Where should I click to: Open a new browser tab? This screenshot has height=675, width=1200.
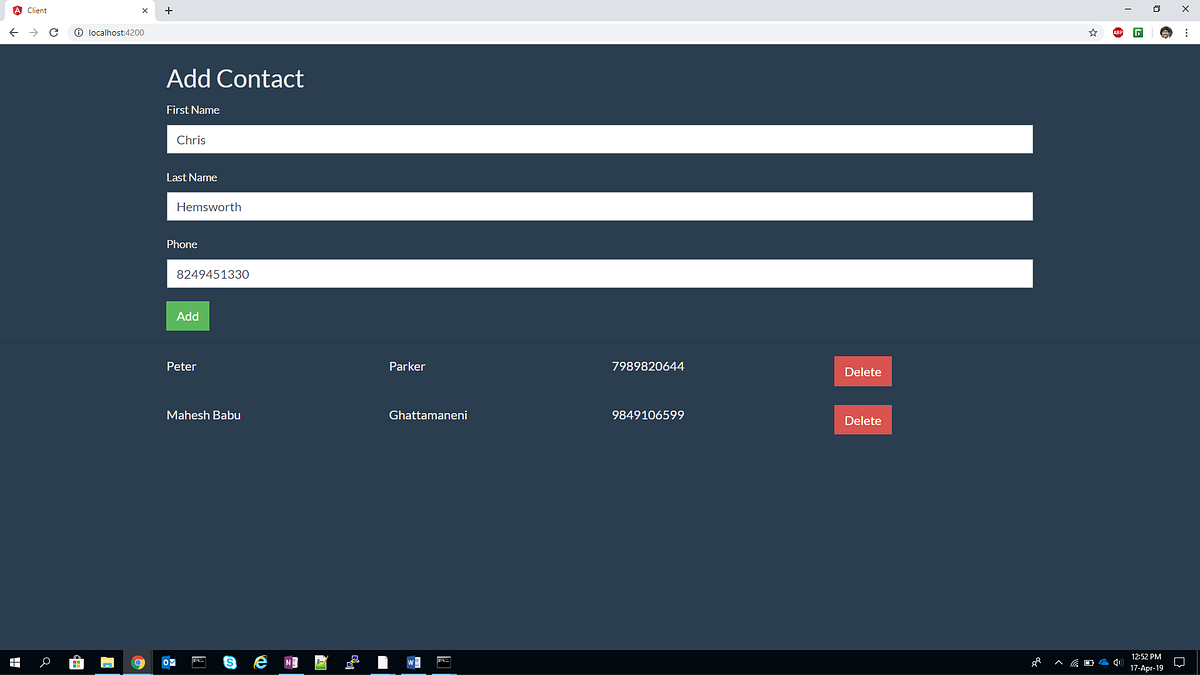click(x=167, y=9)
